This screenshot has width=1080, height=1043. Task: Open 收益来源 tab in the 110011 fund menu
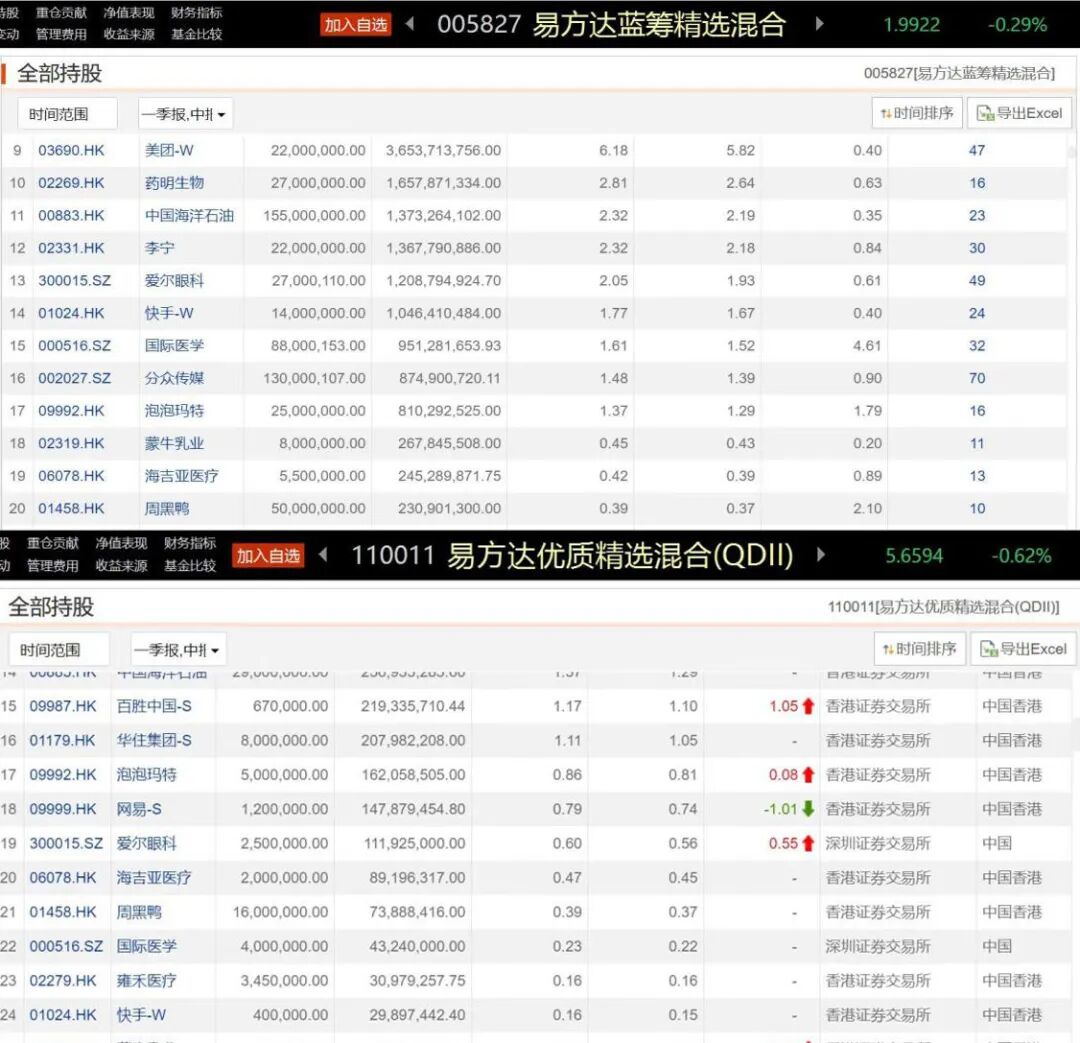pos(121,566)
